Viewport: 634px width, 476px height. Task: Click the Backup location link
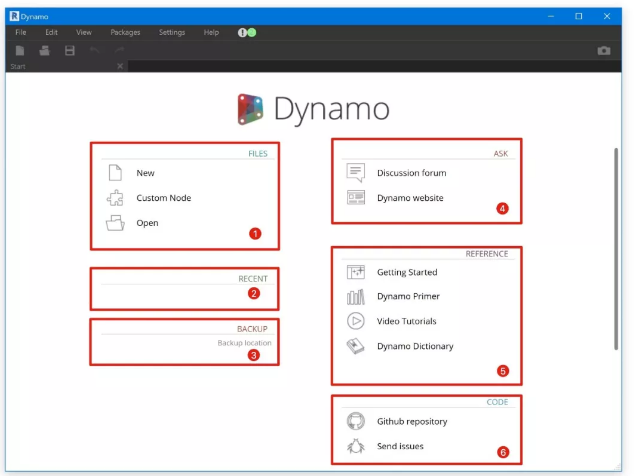click(245, 343)
